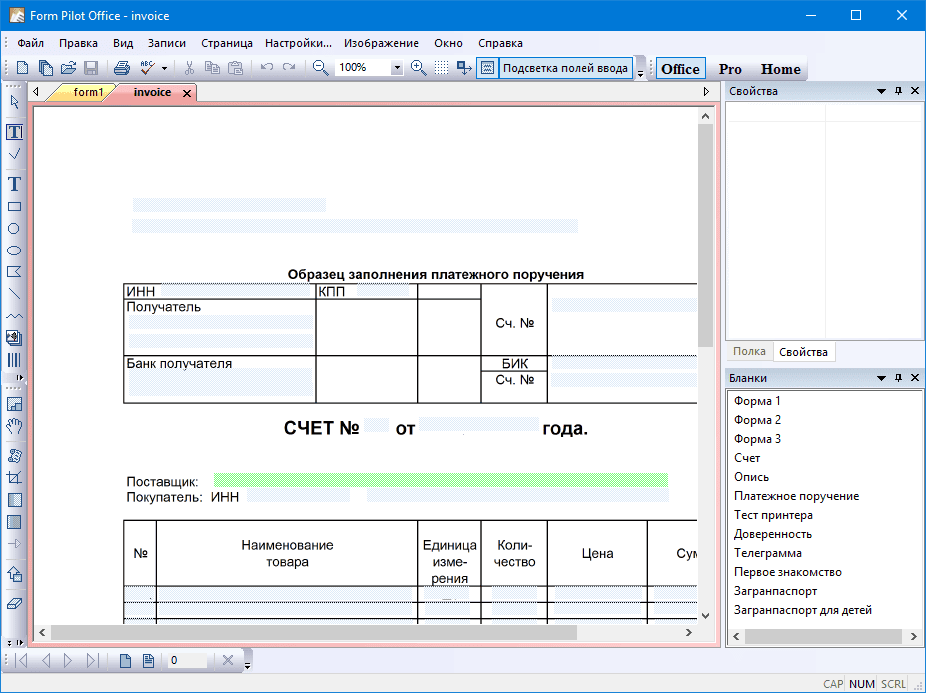Click the document horizontal scrollbar thumb

pos(314,632)
